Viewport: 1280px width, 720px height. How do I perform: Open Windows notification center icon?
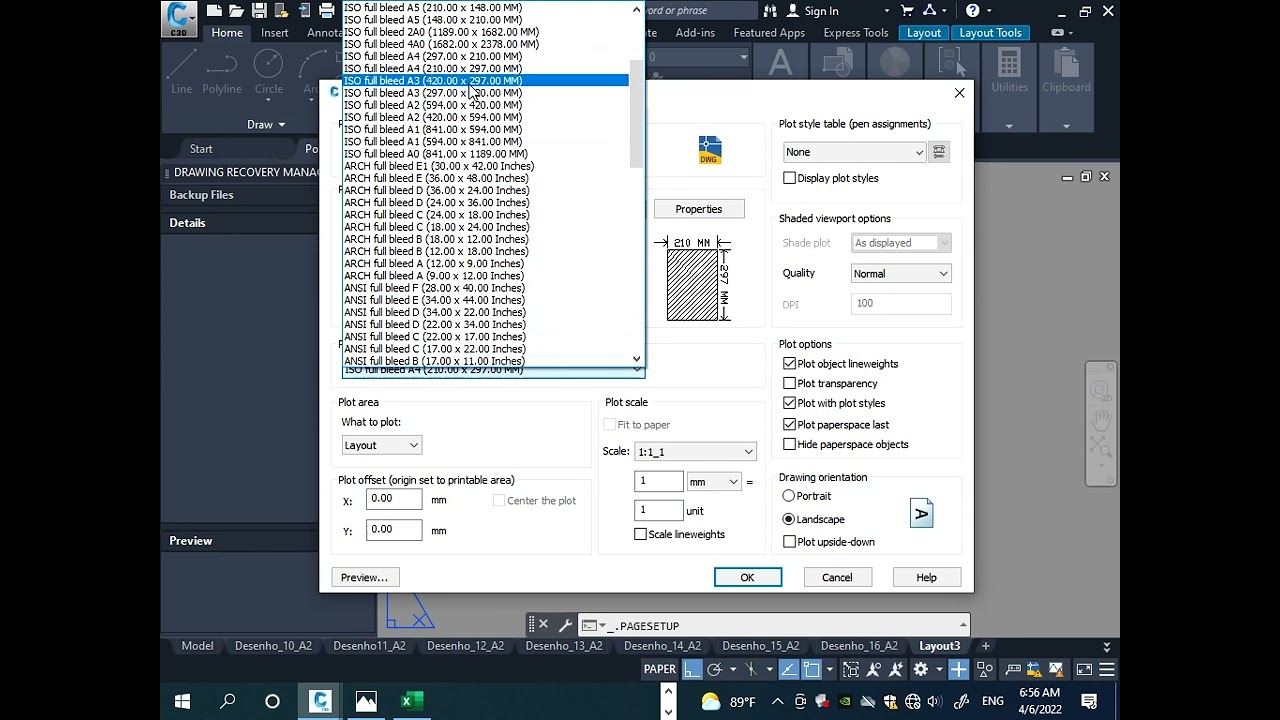click(1089, 701)
